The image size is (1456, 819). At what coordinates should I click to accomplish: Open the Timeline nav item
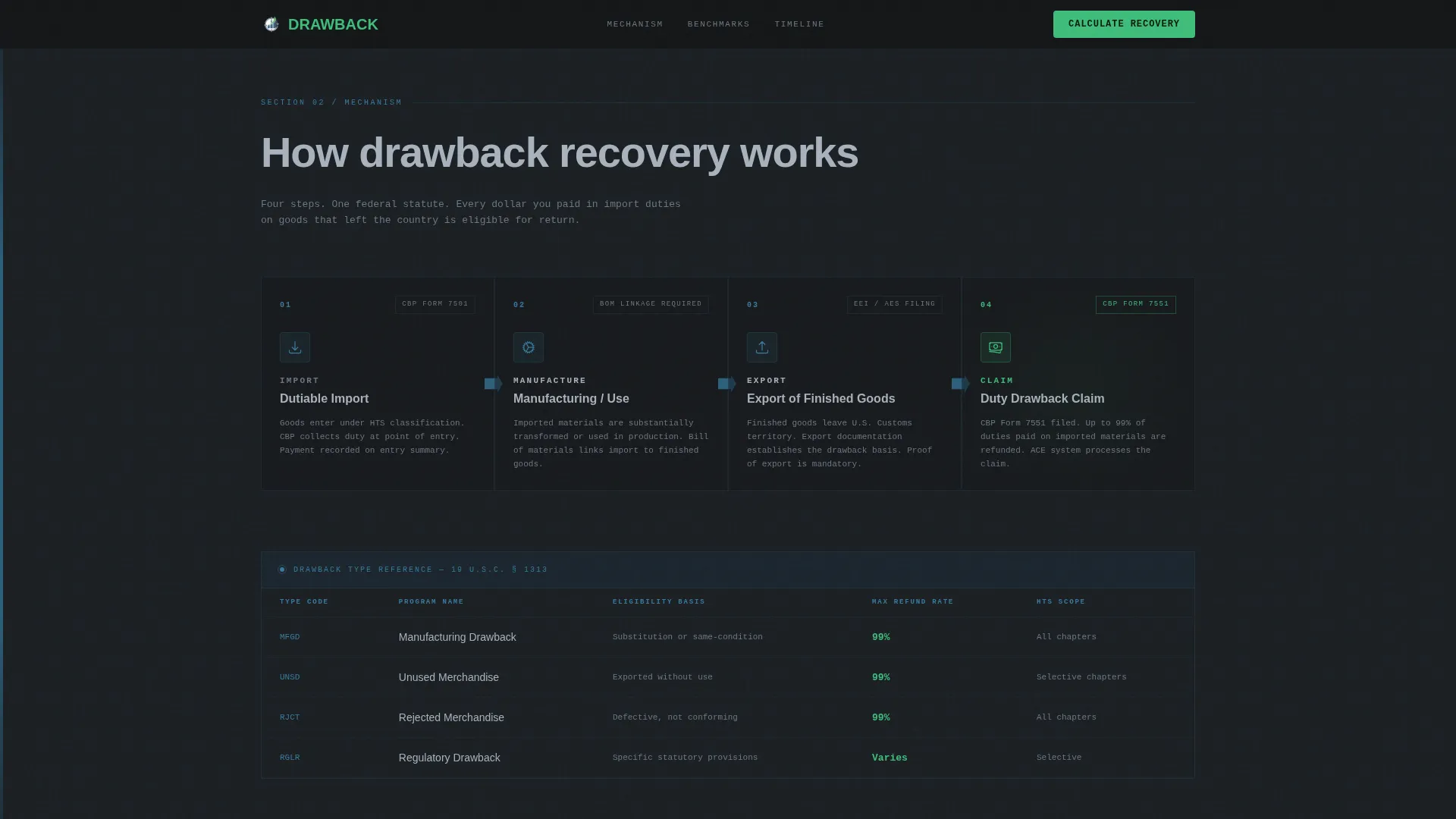click(x=799, y=24)
